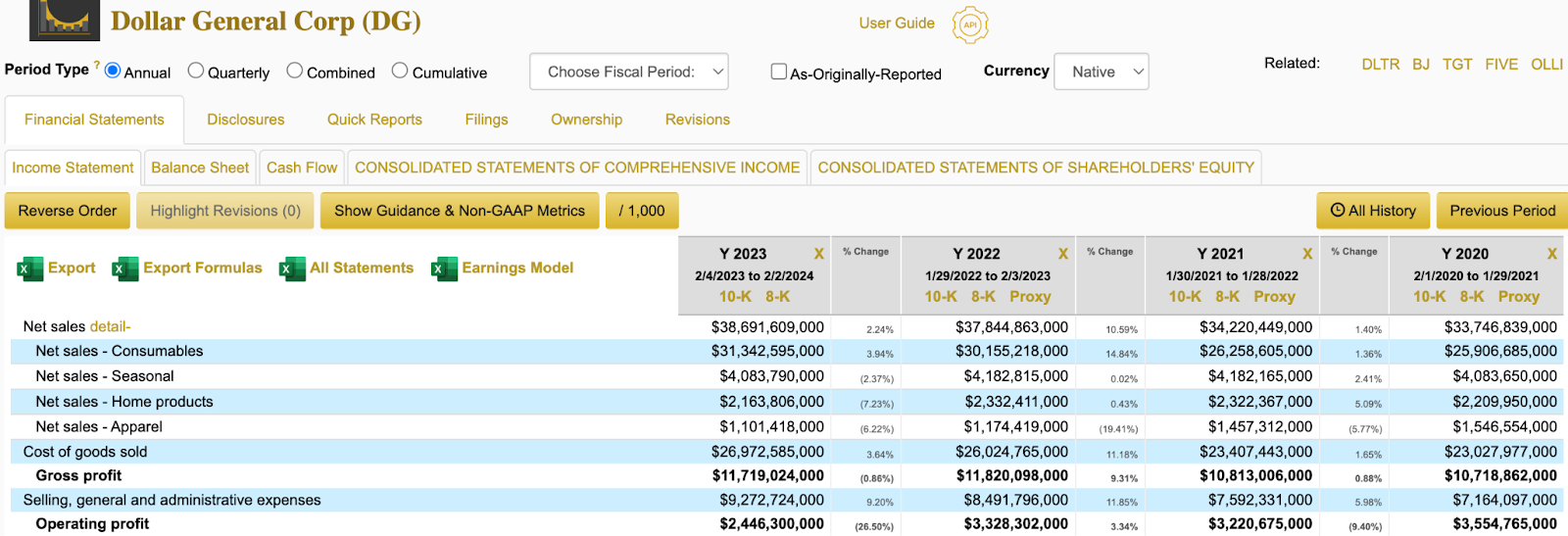
Task: Click the Cost of goods sold label
Action: 85,453
